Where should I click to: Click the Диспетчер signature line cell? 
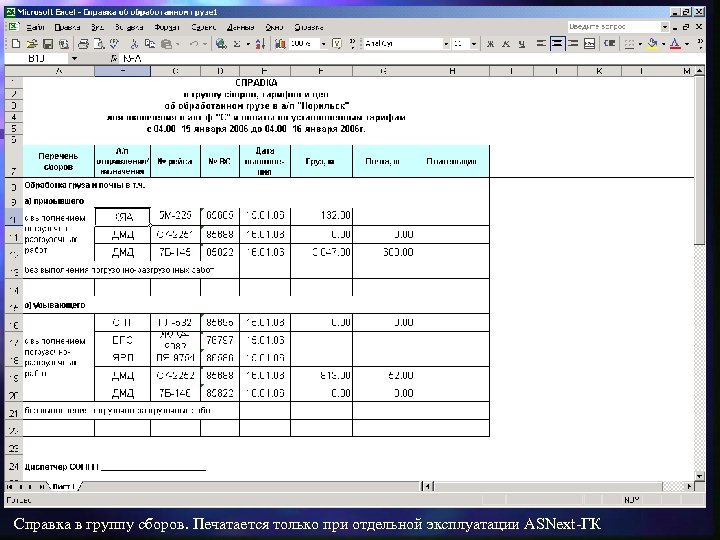click(x=115, y=467)
